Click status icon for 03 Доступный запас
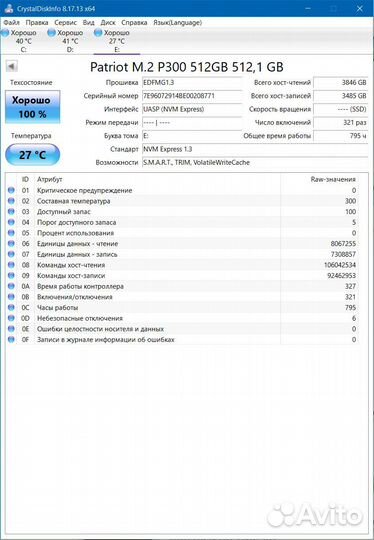 (11, 211)
